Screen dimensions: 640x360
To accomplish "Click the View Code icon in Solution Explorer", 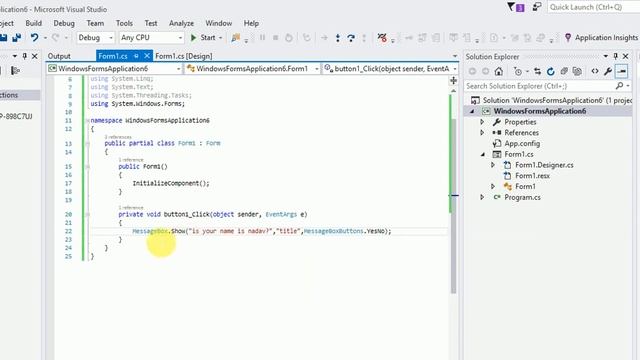I will [595, 71].
